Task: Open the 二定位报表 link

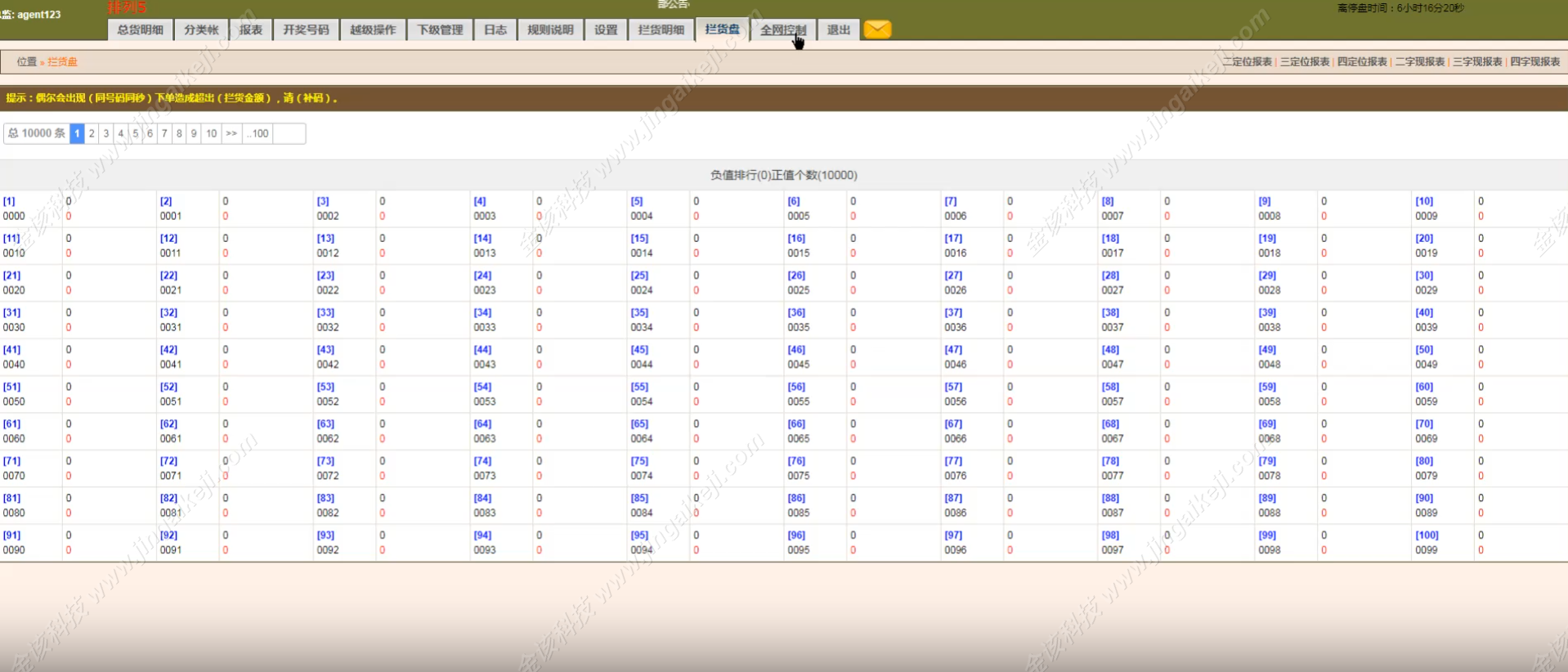Action: click(x=1248, y=61)
